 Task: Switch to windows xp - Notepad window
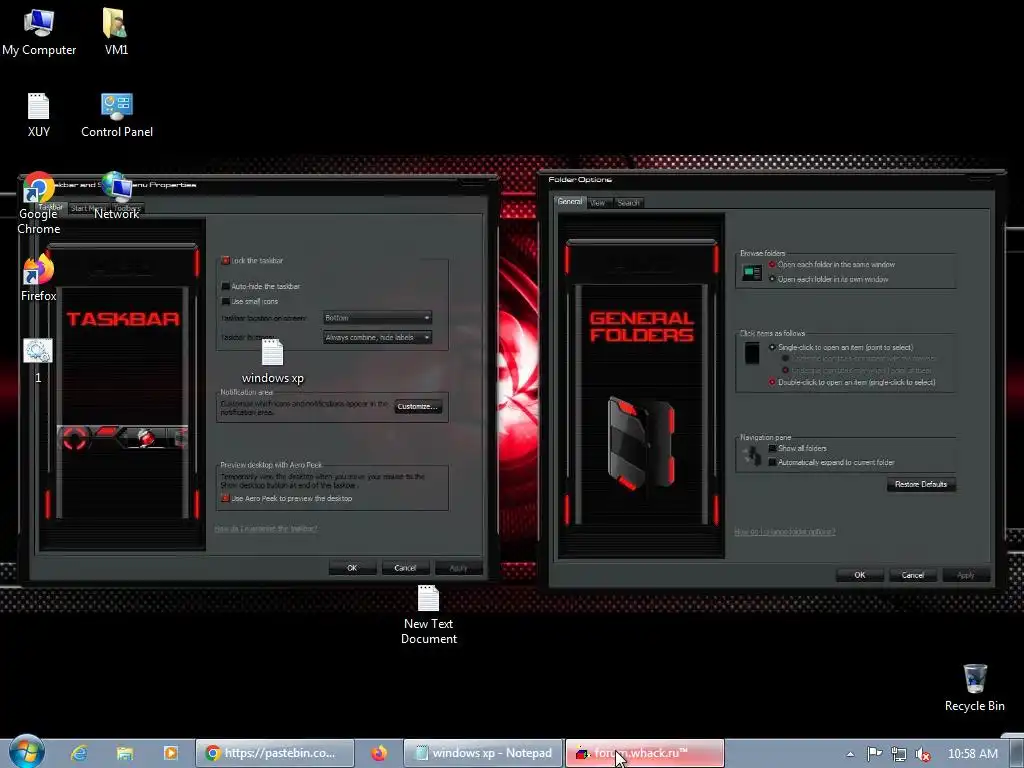483,753
